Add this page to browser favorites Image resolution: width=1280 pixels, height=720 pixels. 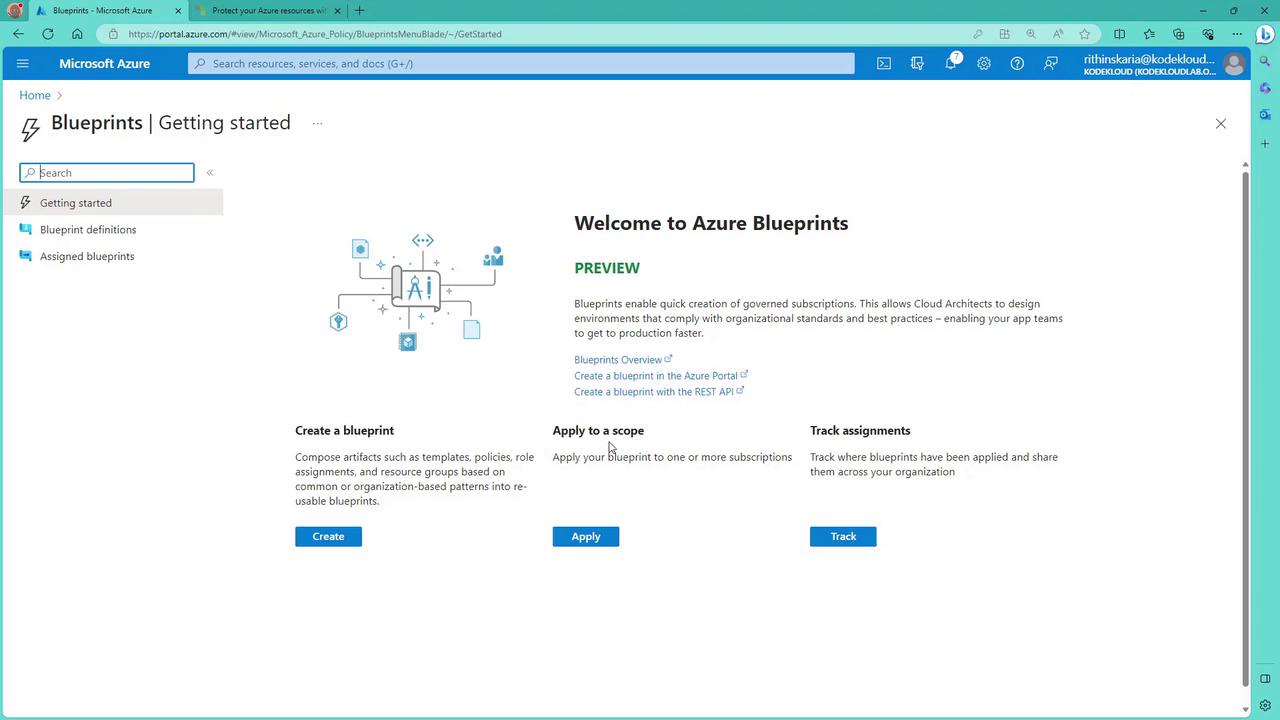pyautogui.click(x=1084, y=34)
